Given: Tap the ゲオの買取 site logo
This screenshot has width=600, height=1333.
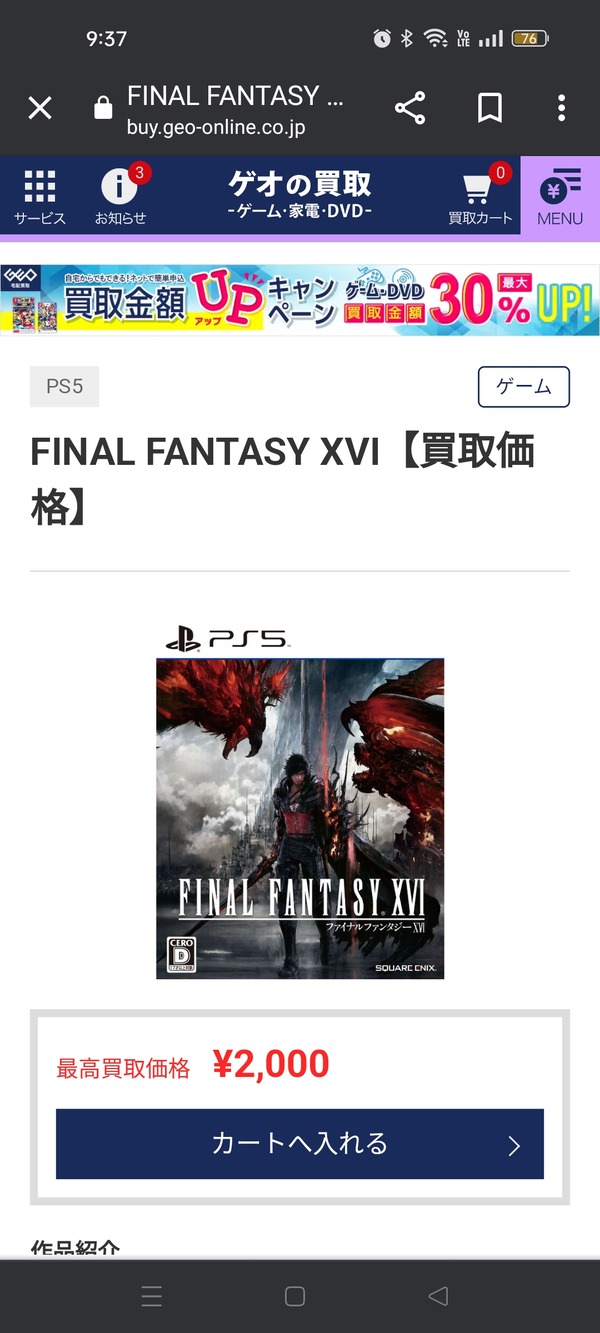Looking at the screenshot, I should click(300, 195).
